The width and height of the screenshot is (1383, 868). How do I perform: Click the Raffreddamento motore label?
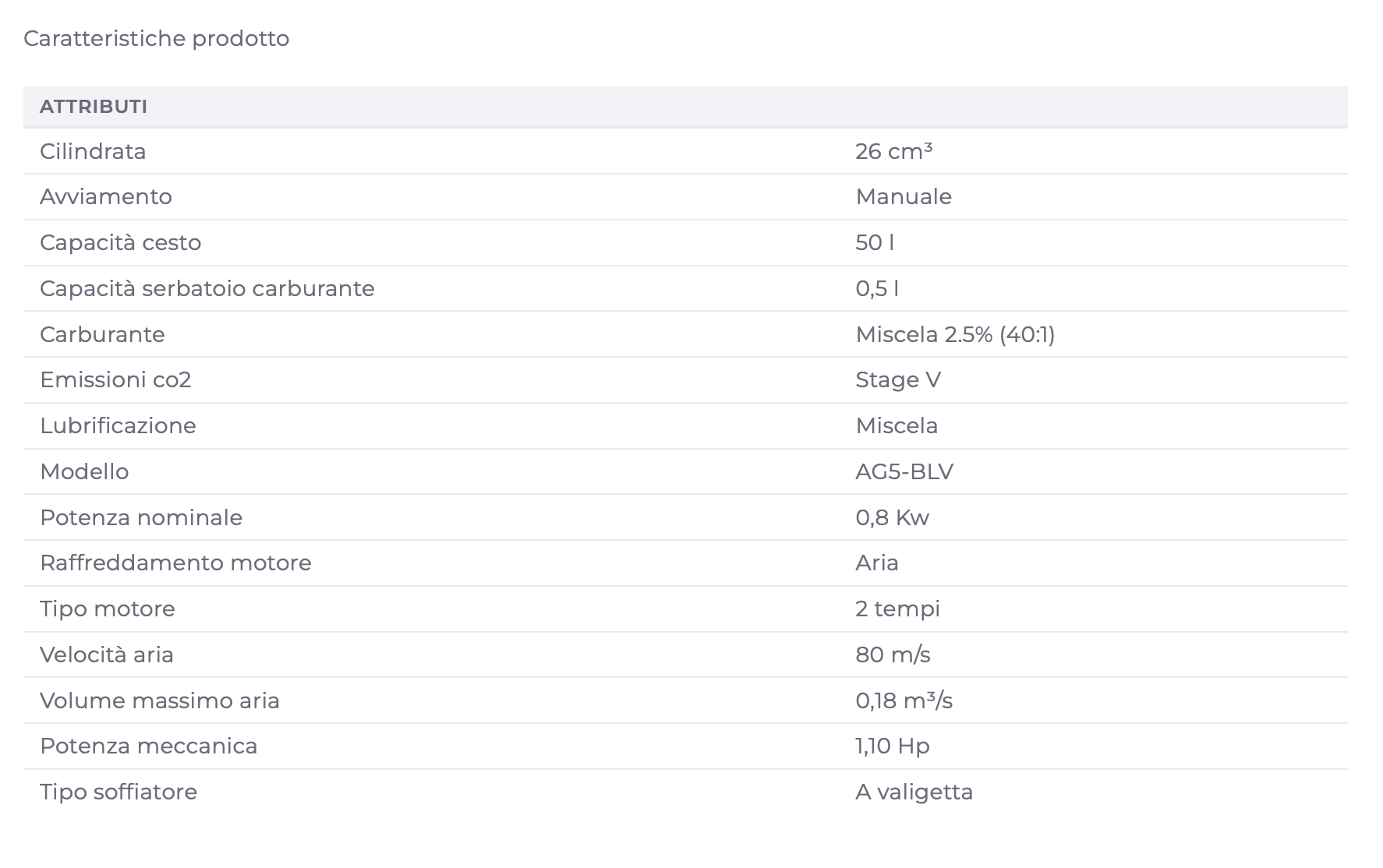click(x=175, y=563)
